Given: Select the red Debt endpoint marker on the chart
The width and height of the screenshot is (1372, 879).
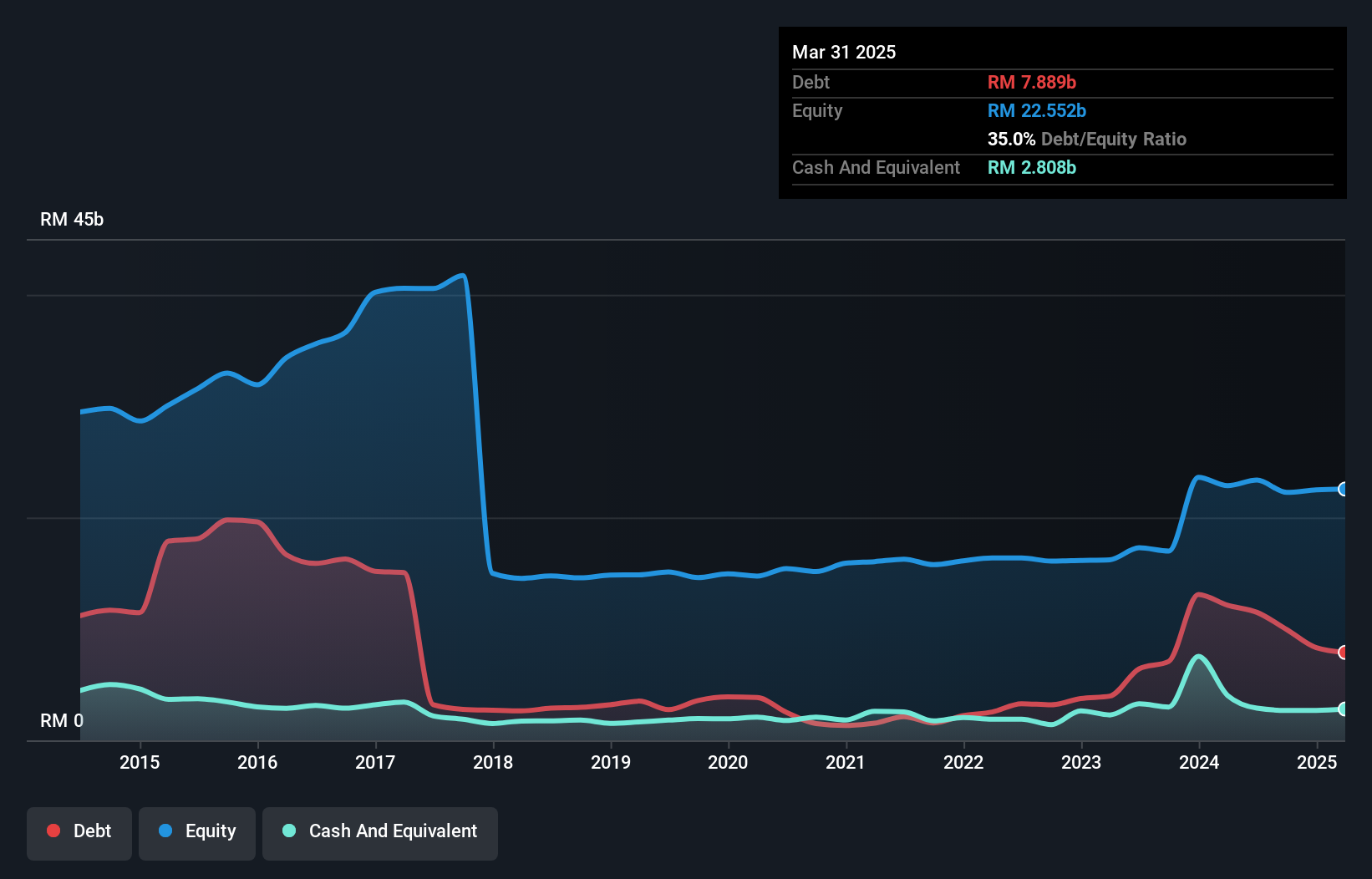Looking at the screenshot, I should click(1344, 653).
